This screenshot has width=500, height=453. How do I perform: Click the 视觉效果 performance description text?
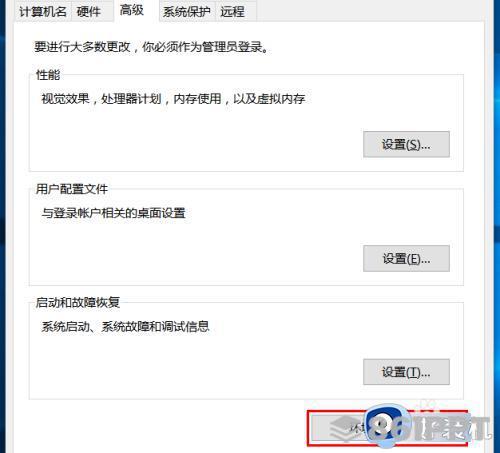click(x=173, y=99)
